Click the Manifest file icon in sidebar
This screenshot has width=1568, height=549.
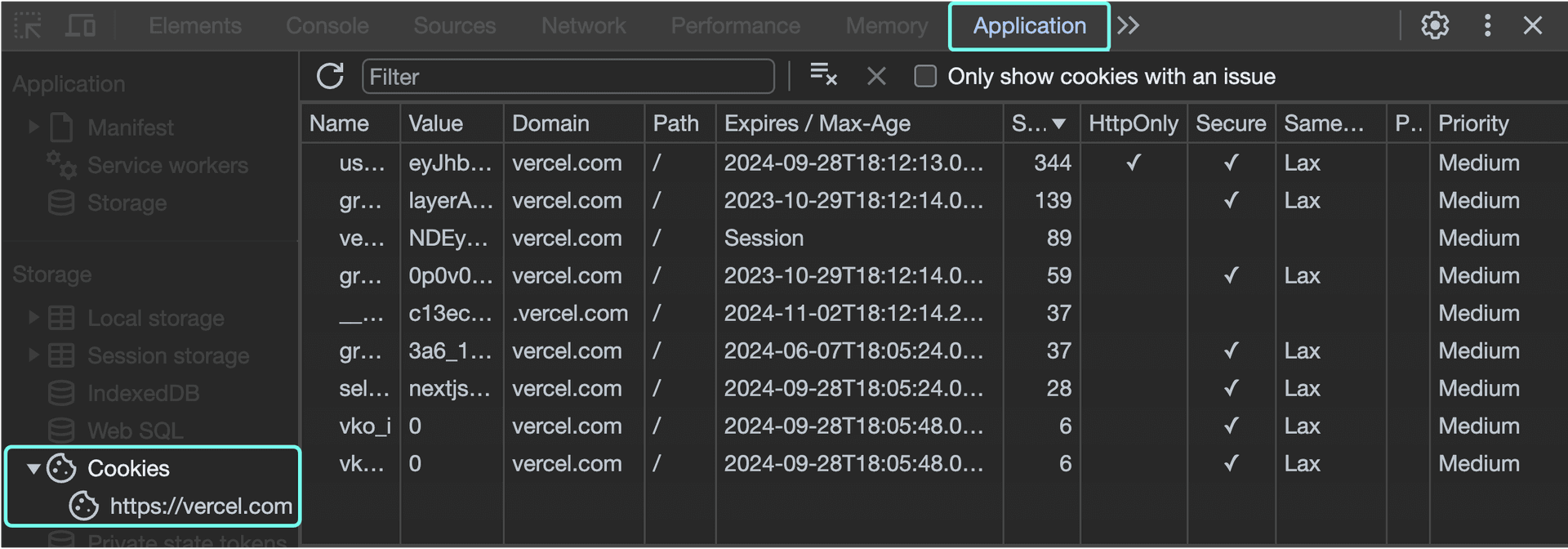[x=62, y=128]
